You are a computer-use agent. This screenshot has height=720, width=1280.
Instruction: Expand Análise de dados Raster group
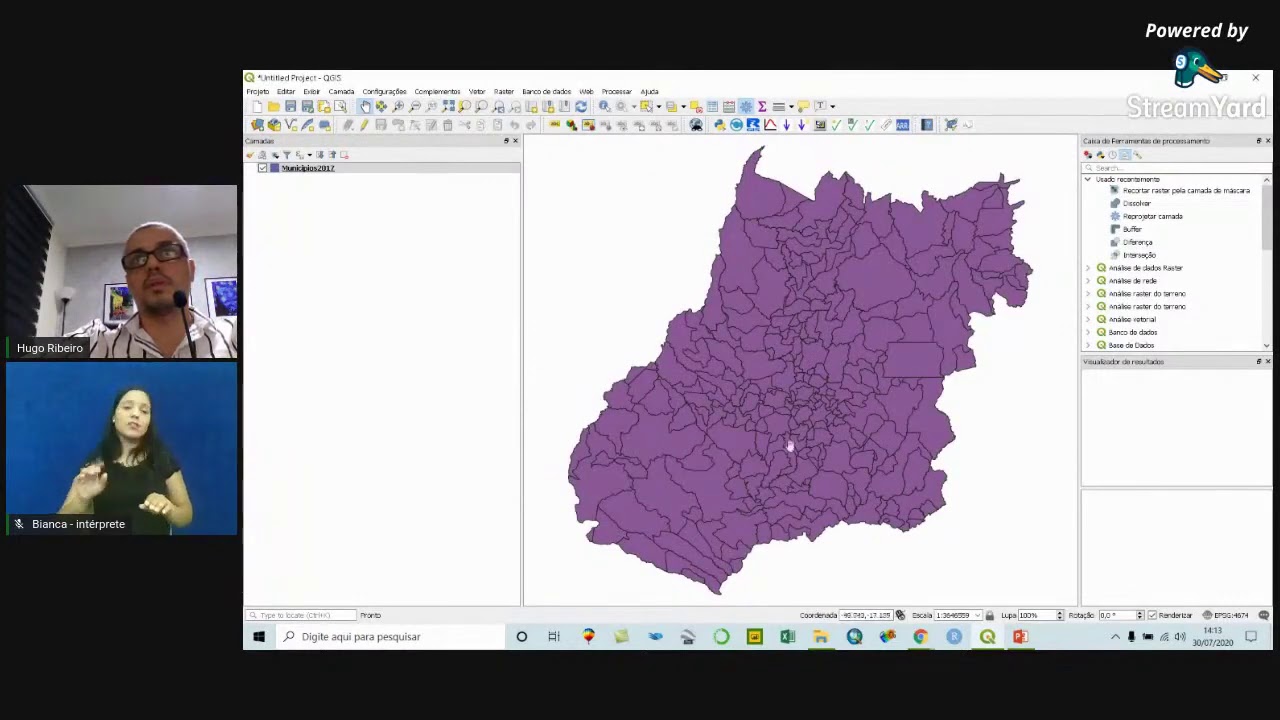1088,268
